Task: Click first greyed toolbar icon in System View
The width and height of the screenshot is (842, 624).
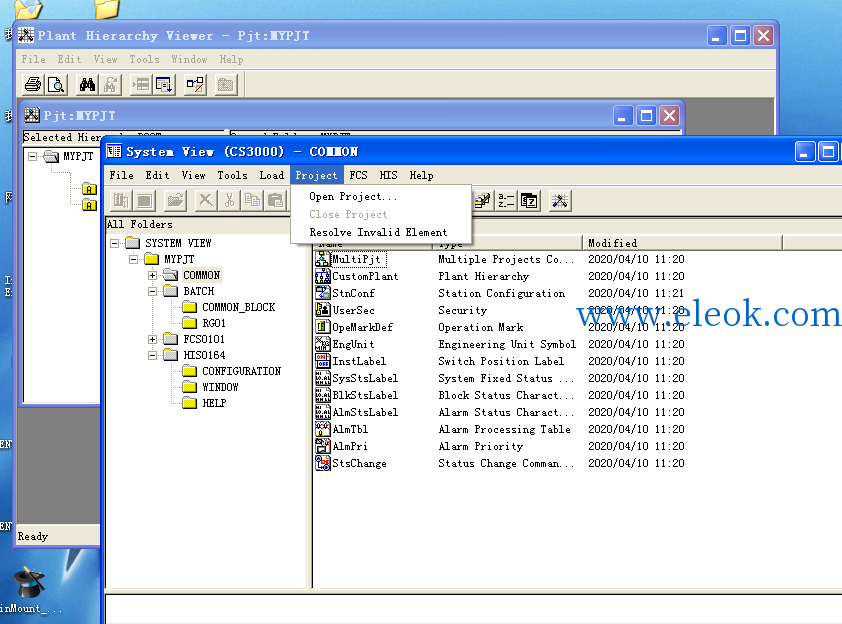Action: (x=121, y=201)
